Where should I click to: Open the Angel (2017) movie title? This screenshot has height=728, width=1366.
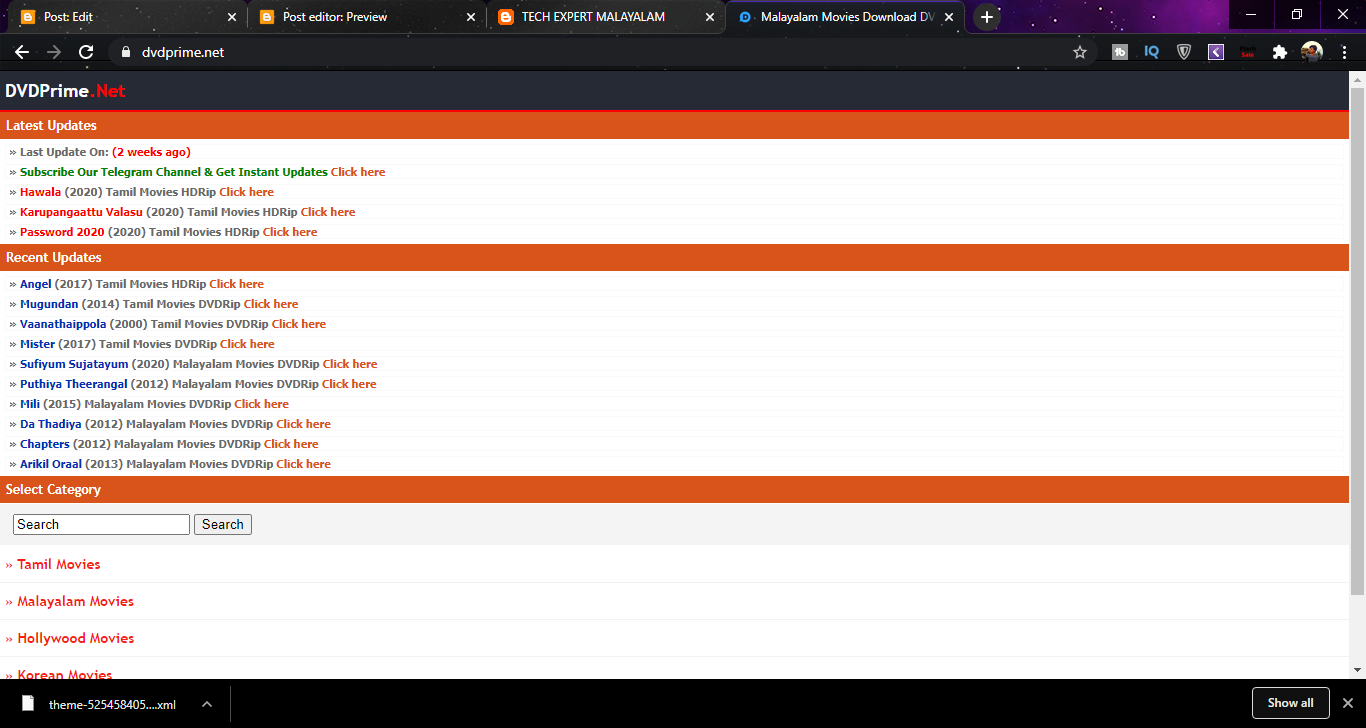(x=36, y=284)
